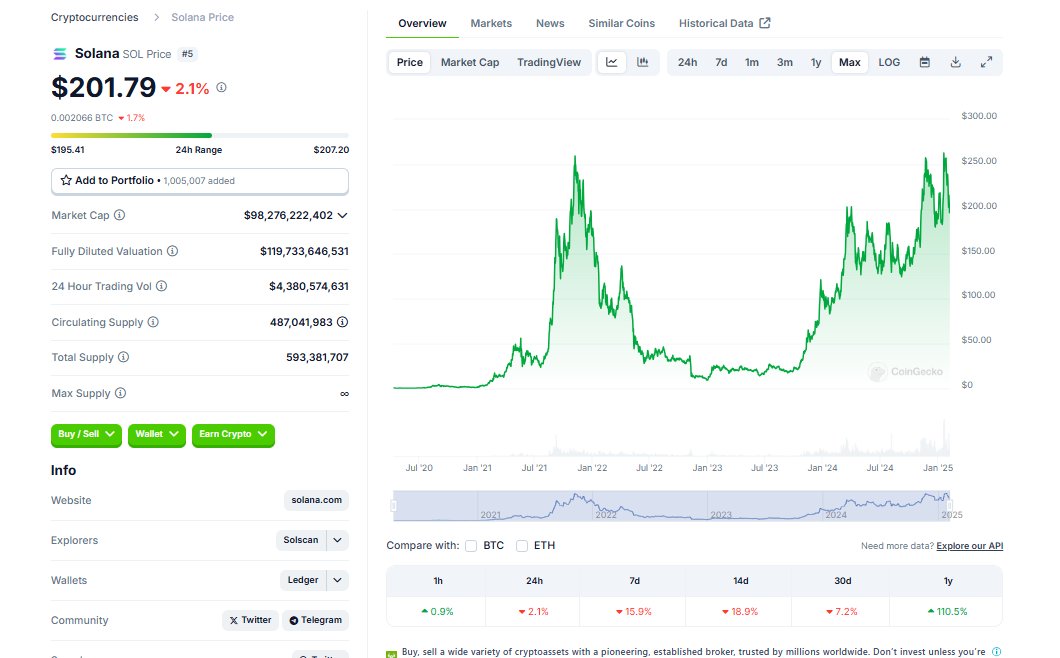Screen dimensions: 1060x658
Task: Open price info tooltip beside 2.1% change
Action: pos(221,87)
